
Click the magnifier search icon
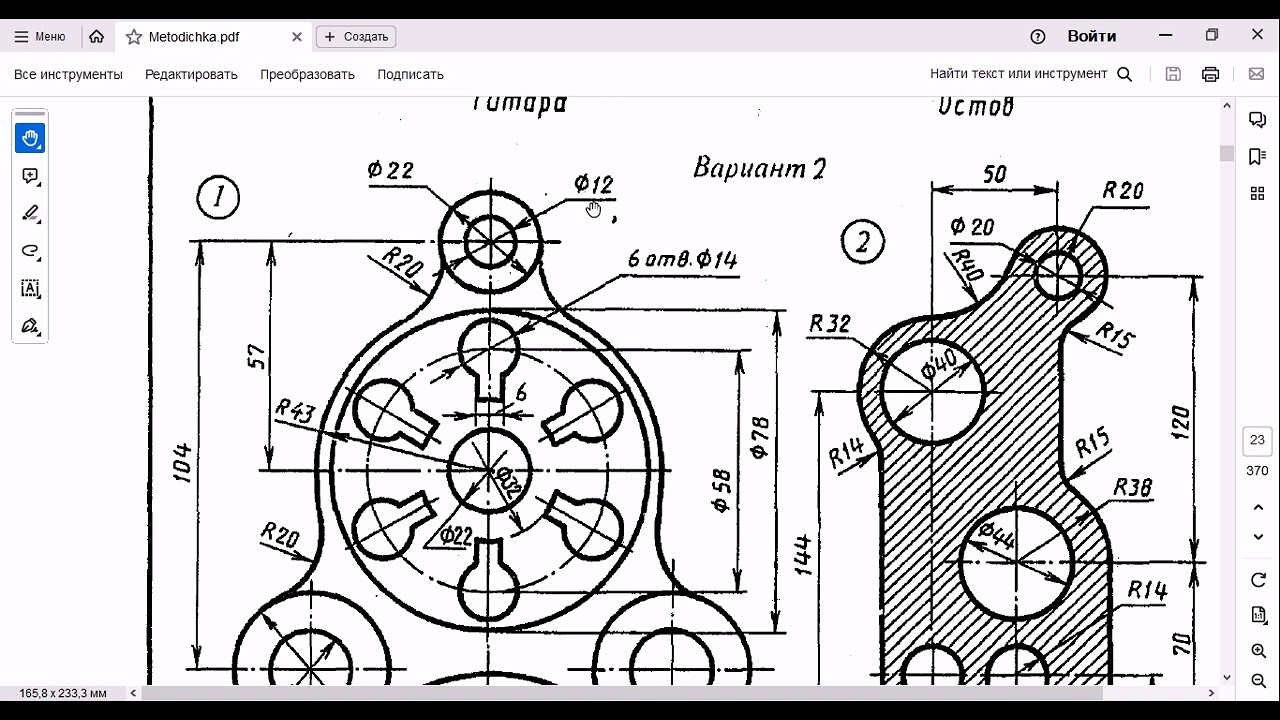pyautogui.click(x=1124, y=74)
